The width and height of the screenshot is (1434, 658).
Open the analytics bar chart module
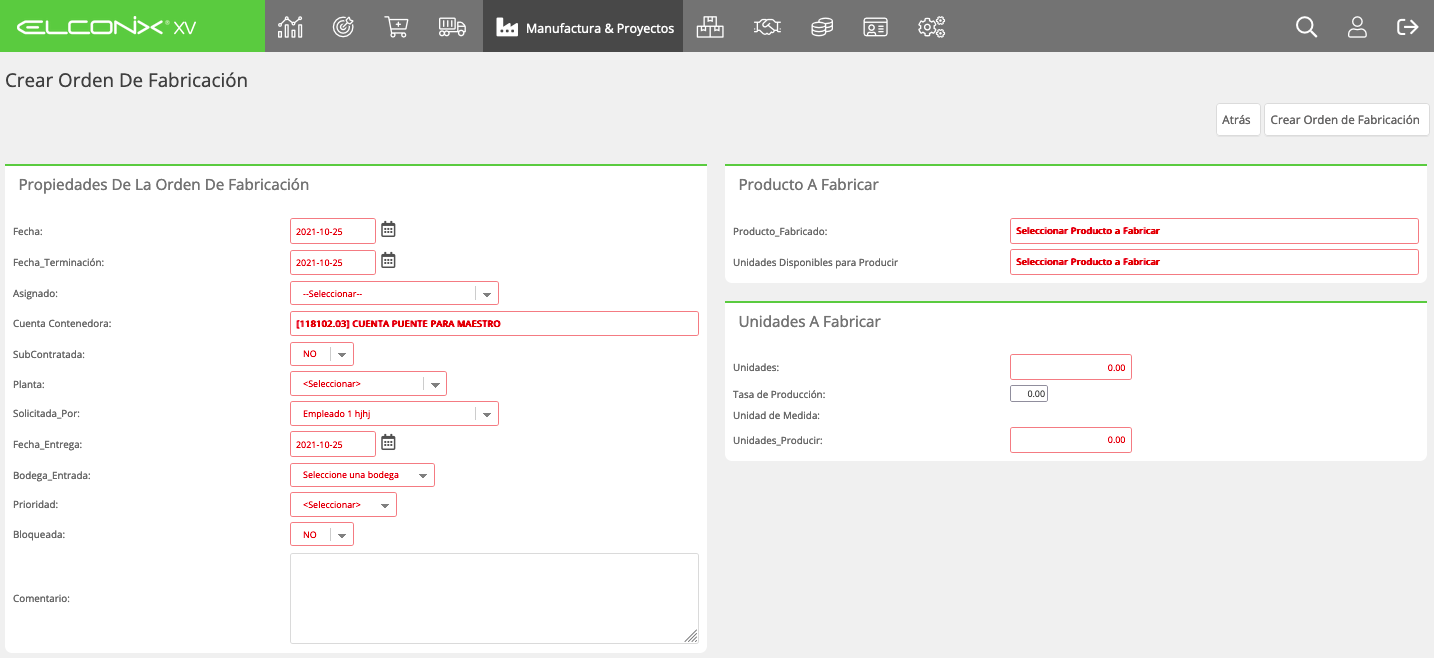(290, 27)
